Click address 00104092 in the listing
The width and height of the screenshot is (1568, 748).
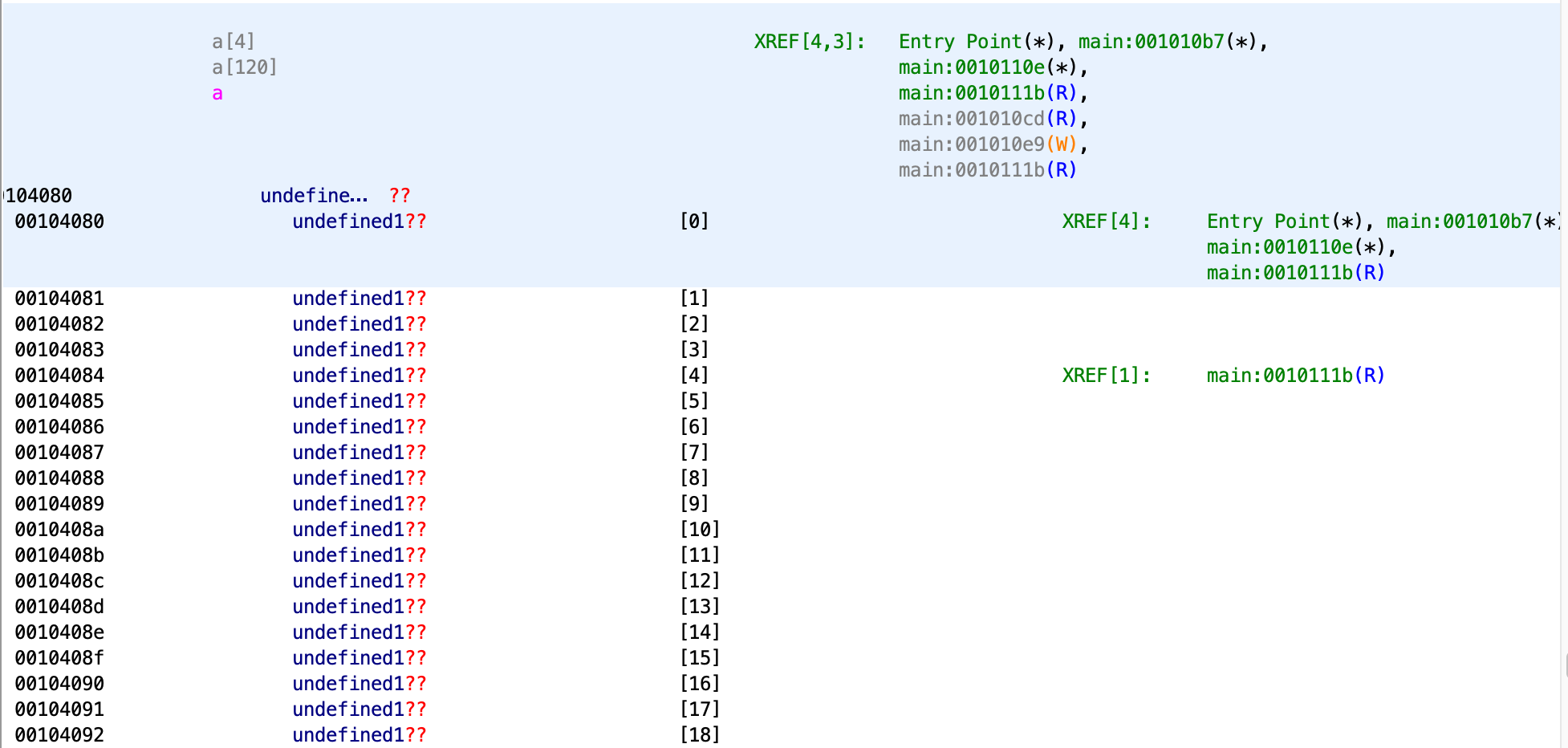[x=59, y=735]
